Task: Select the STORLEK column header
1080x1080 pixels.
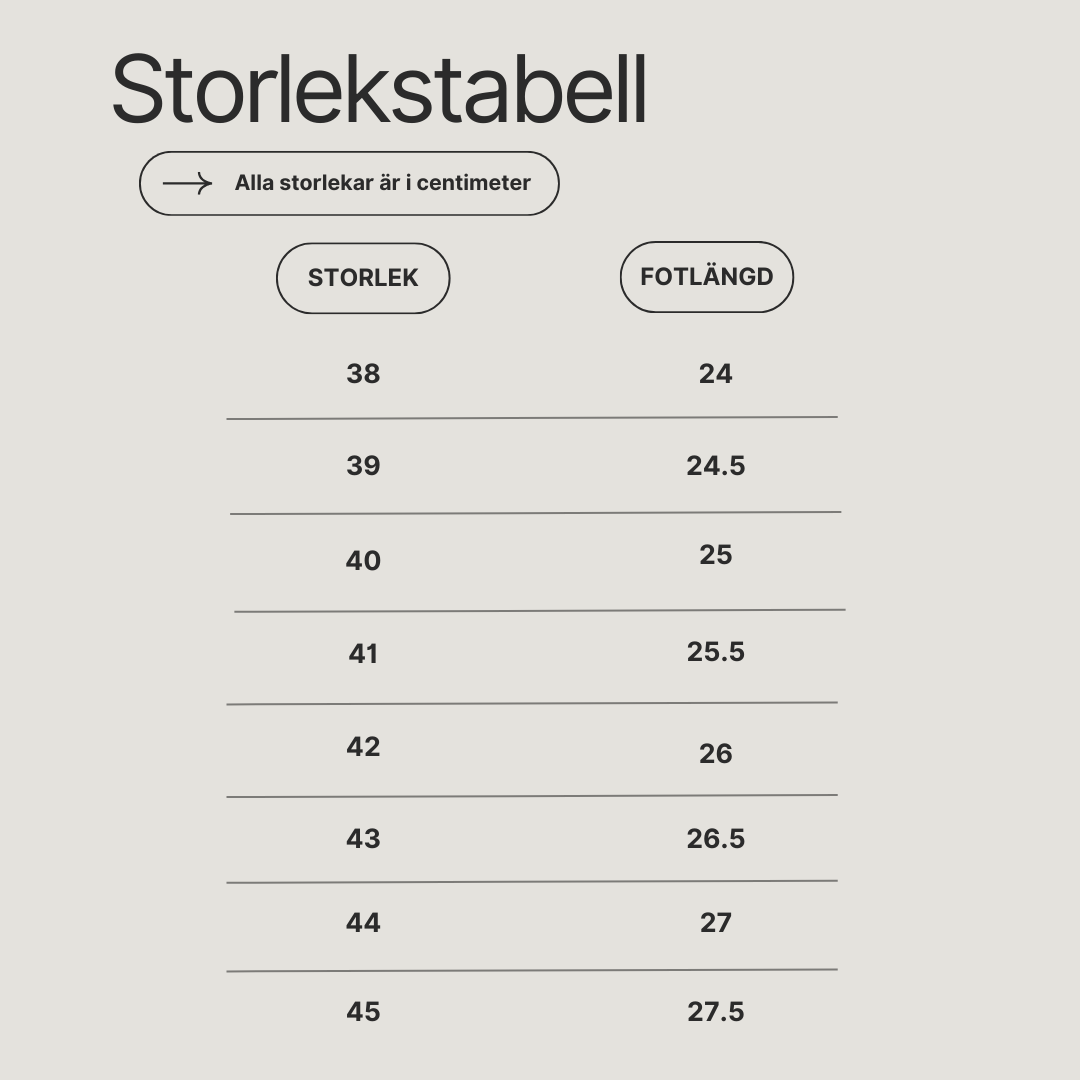Action: pyautogui.click(x=363, y=278)
